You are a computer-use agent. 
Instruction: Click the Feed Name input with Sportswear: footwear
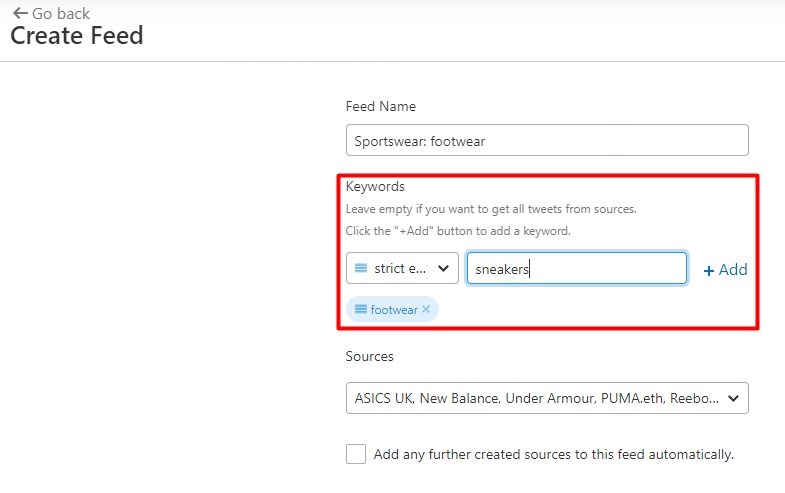point(547,140)
